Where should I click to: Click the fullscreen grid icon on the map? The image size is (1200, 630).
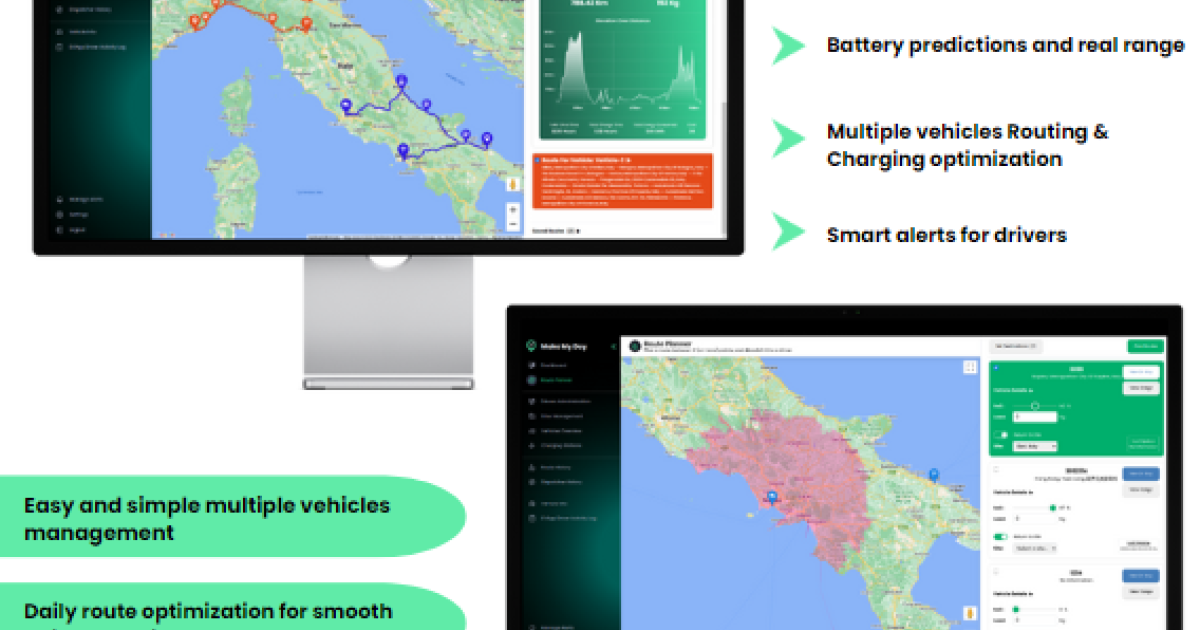(969, 365)
